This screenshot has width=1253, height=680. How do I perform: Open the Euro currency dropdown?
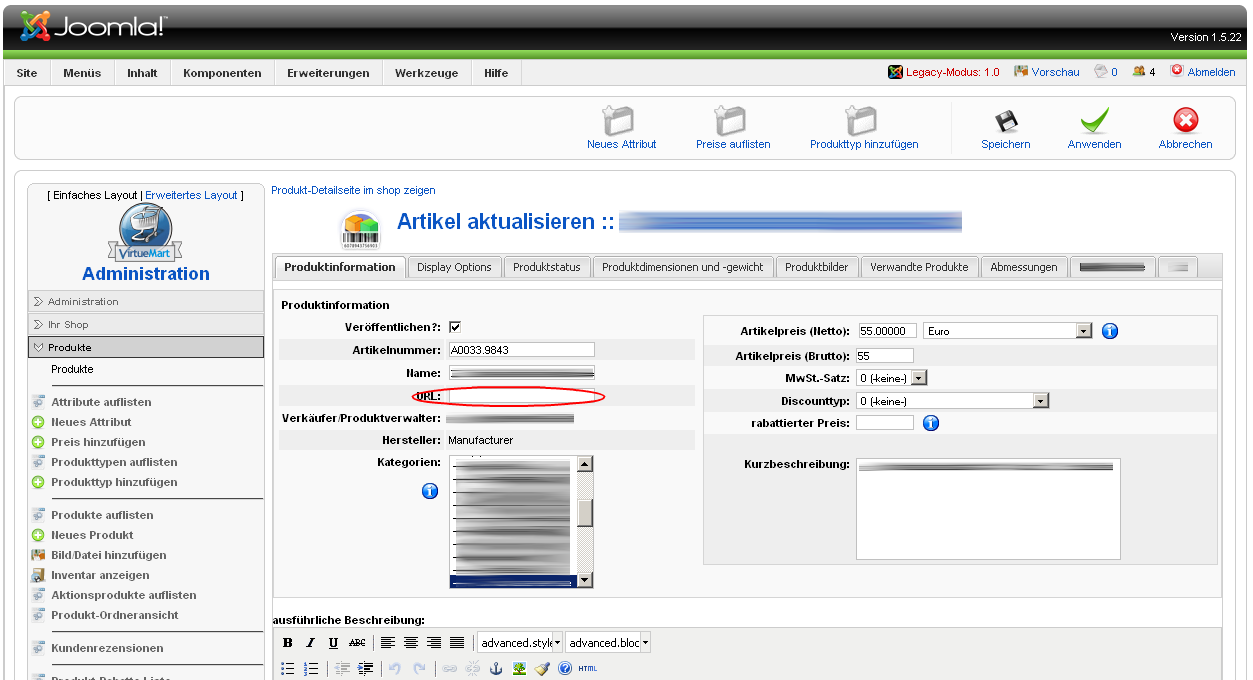[1008, 331]
